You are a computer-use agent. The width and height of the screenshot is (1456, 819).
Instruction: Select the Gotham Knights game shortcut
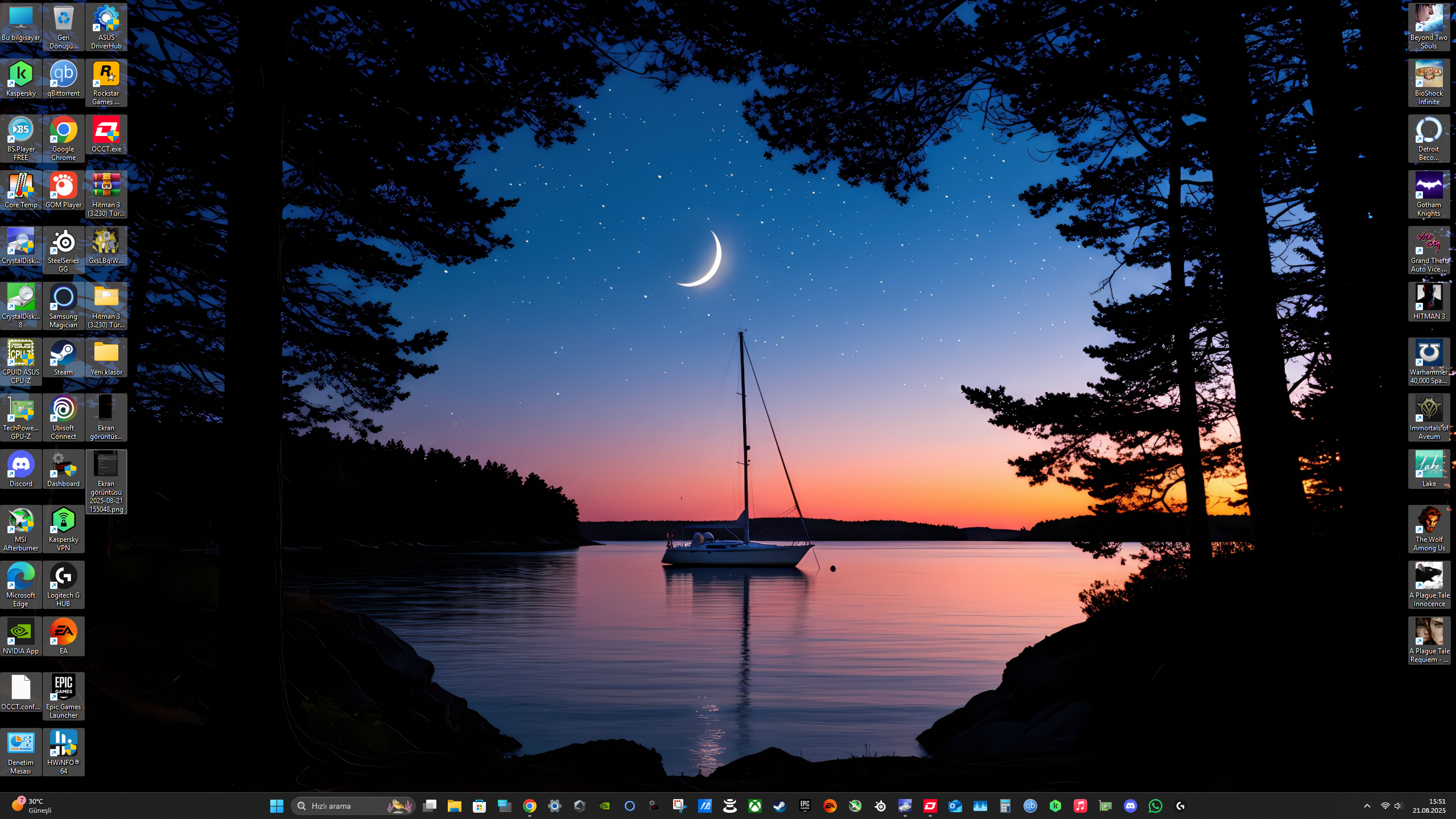click(x=1429, y=194)
